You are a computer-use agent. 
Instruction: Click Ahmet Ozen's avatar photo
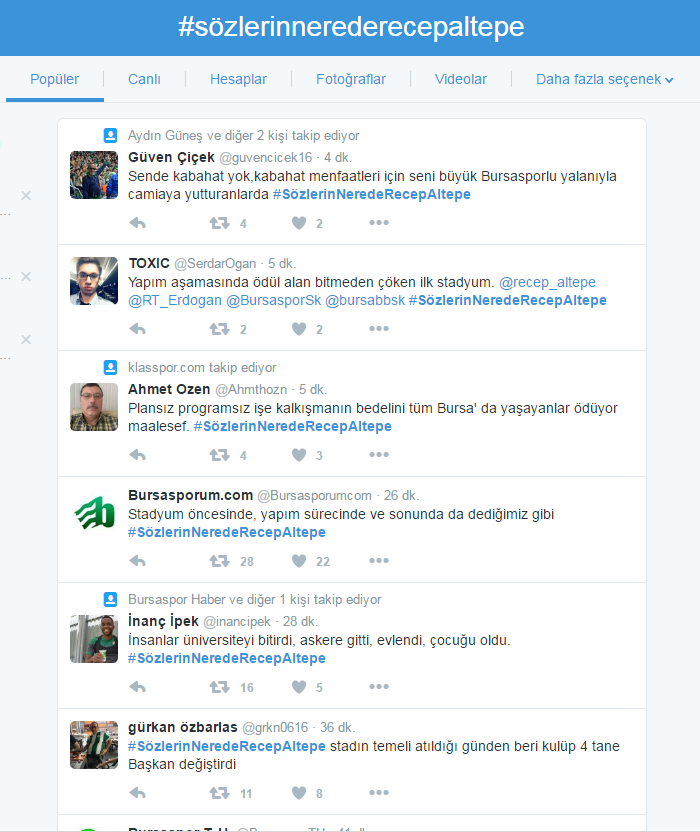(x=94, y=407)
